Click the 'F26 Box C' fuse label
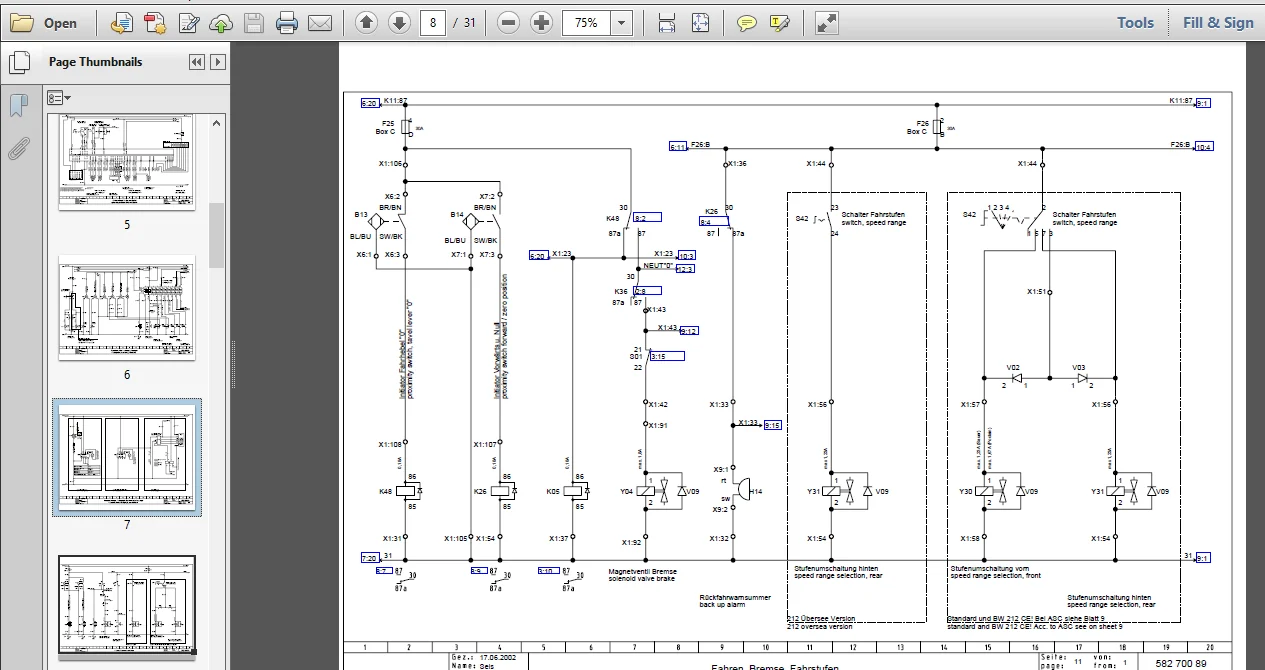Image resolution: width=1265 pixels, height=670 pixels. click(918, 127)
